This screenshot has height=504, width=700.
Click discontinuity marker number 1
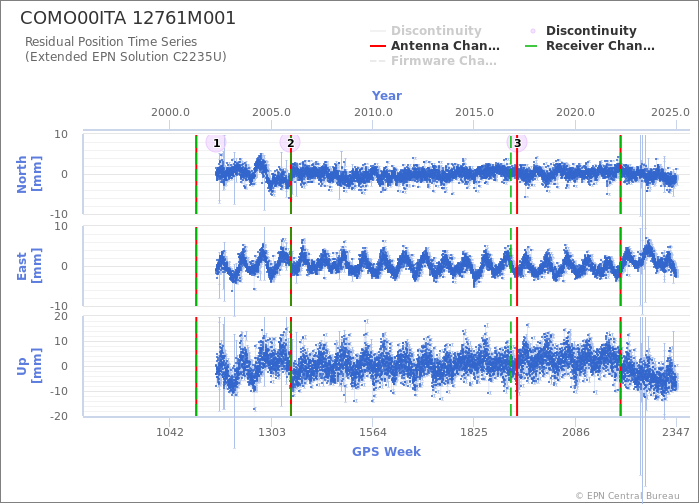click(x=216, y=143)
